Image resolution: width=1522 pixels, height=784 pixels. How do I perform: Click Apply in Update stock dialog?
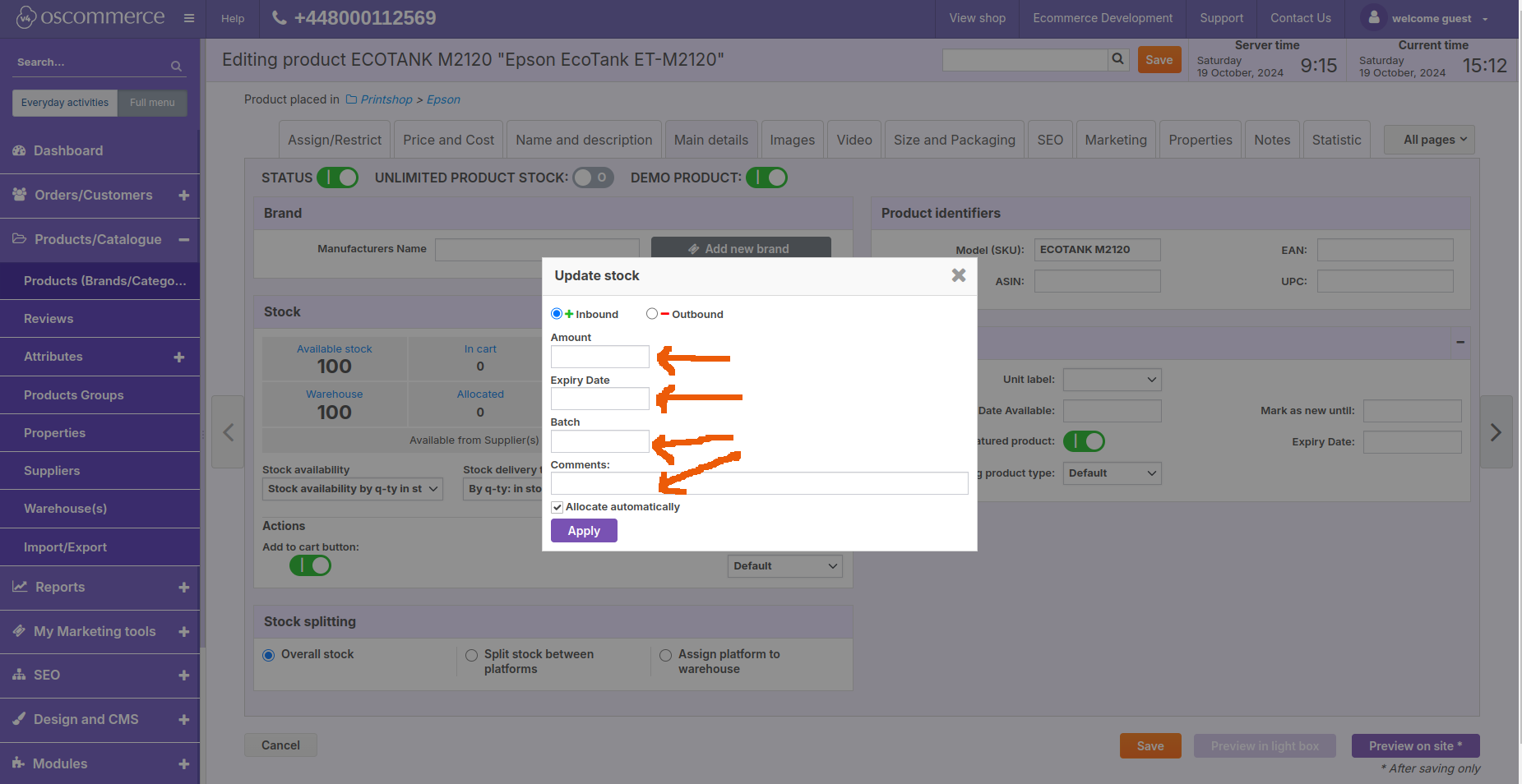tap(584, 531)
